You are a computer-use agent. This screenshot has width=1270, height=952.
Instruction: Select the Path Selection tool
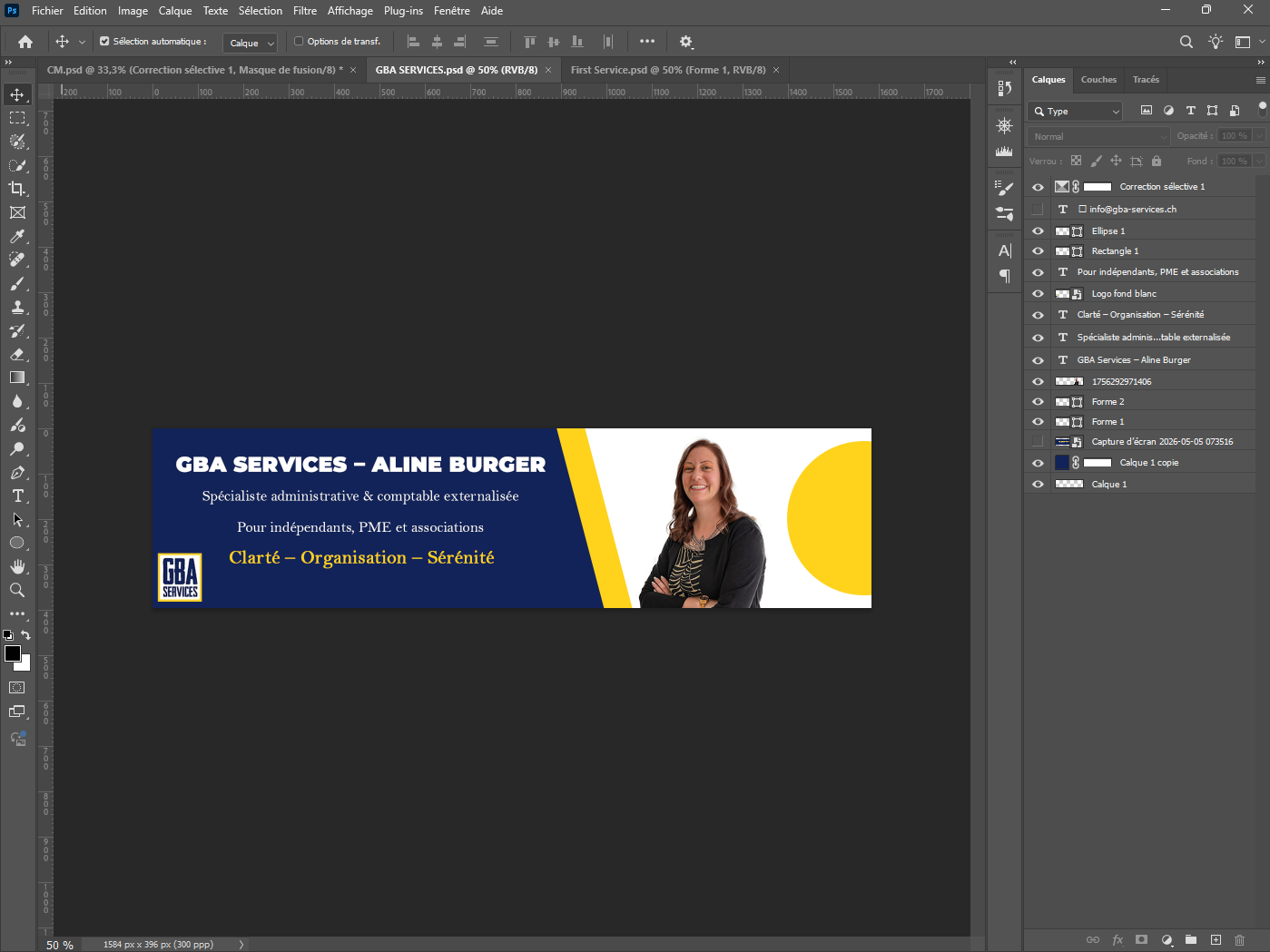17,519
